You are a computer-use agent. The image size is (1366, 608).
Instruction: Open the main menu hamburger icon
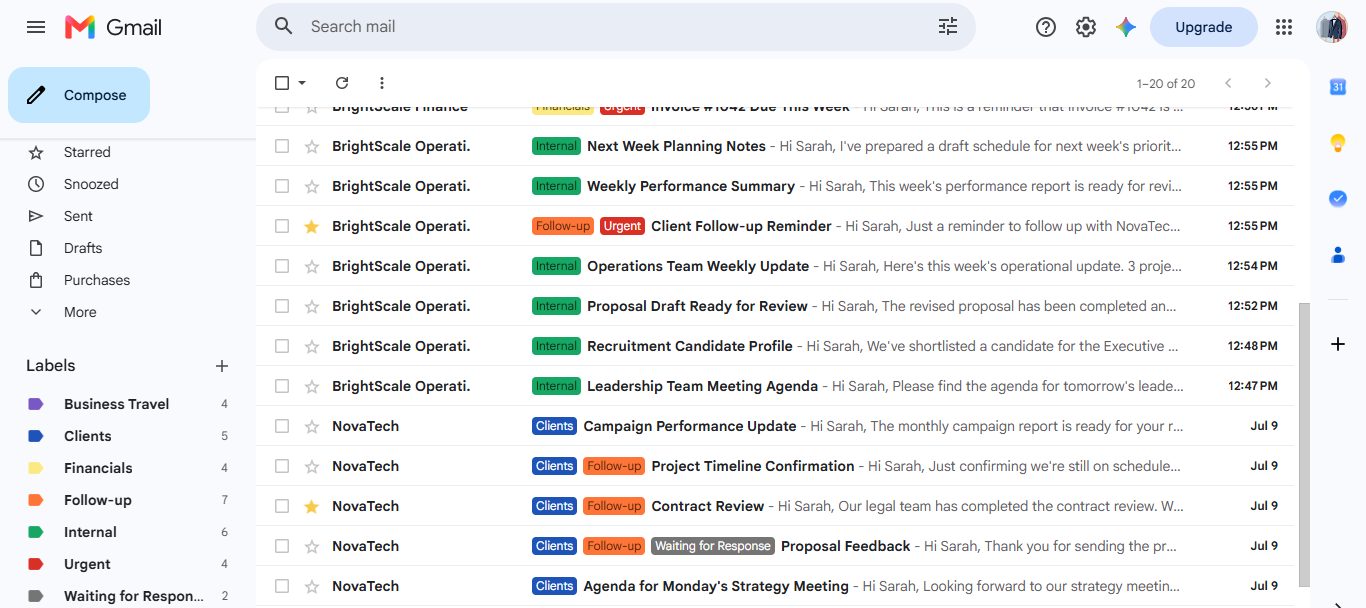click(36, 27)
